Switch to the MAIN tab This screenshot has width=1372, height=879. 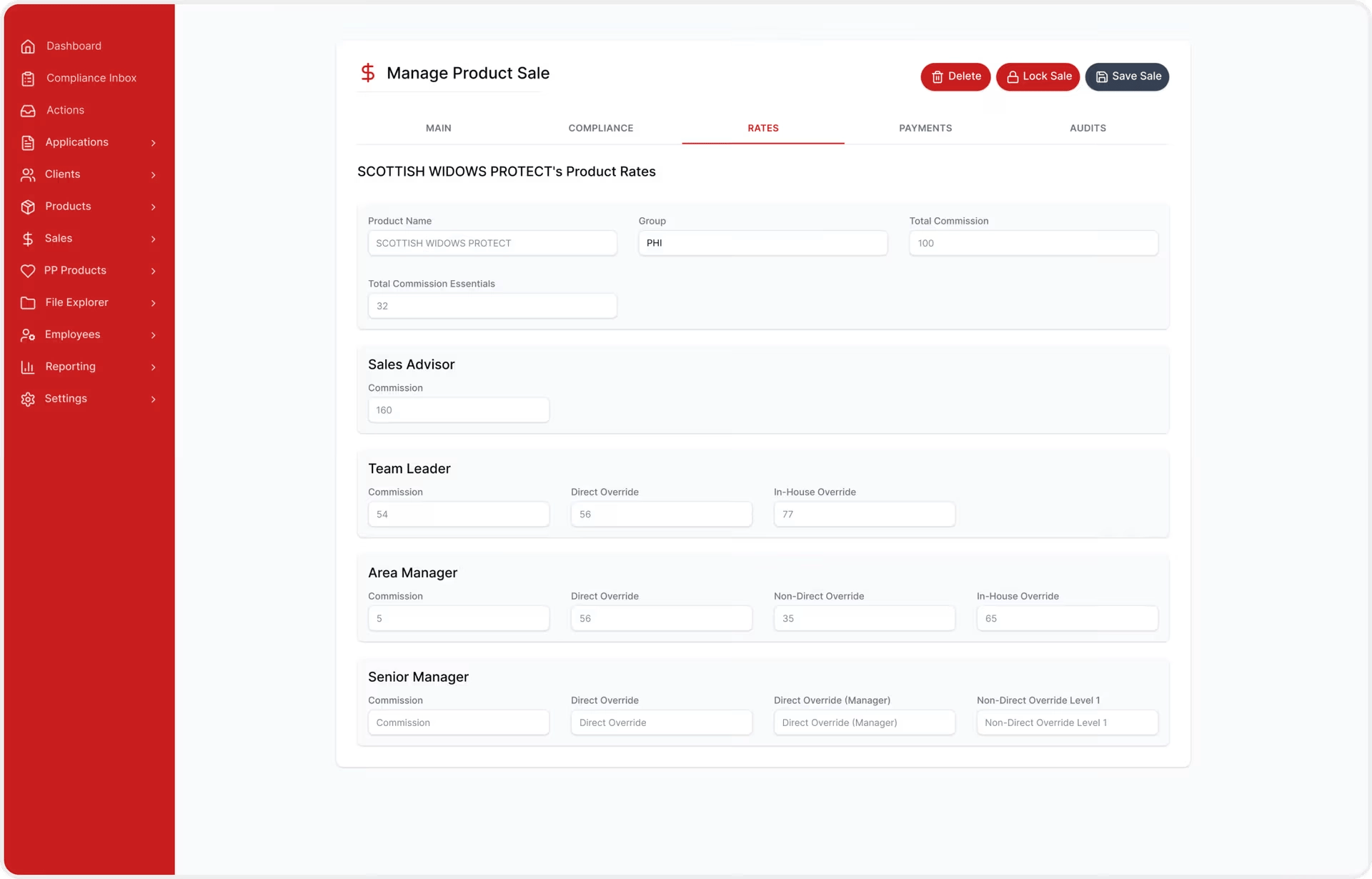438,128
